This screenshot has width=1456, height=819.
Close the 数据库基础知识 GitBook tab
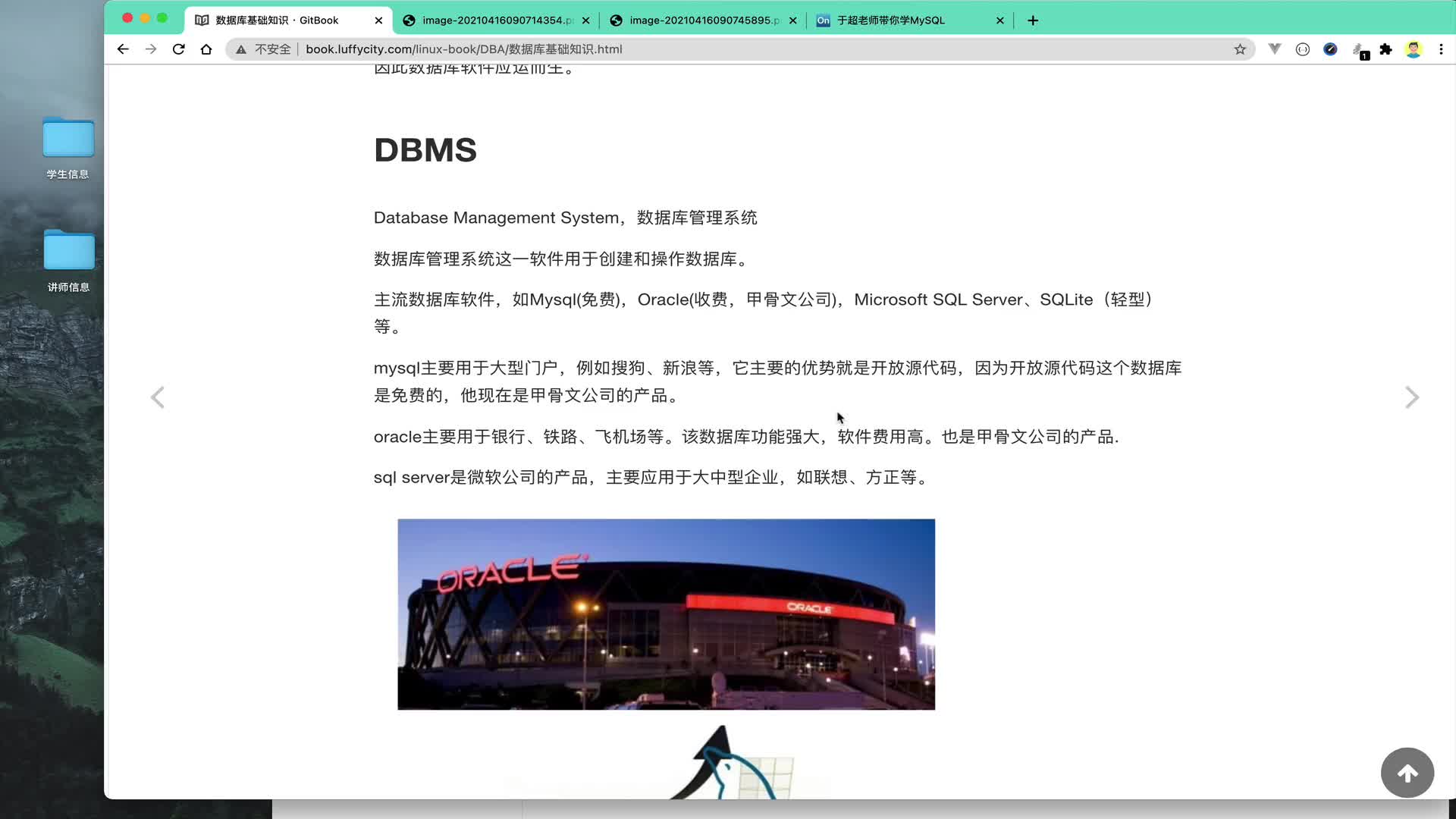pyautogui.click(x=378, y=20)
